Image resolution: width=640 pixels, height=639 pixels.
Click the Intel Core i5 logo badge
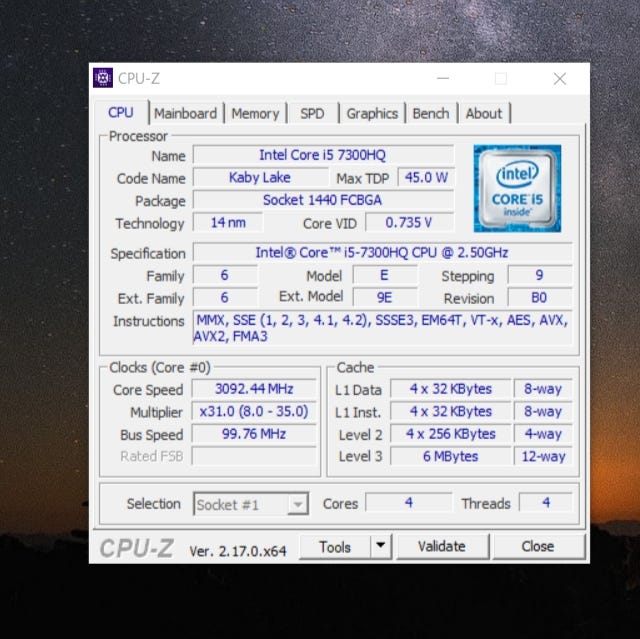(516, 188)
